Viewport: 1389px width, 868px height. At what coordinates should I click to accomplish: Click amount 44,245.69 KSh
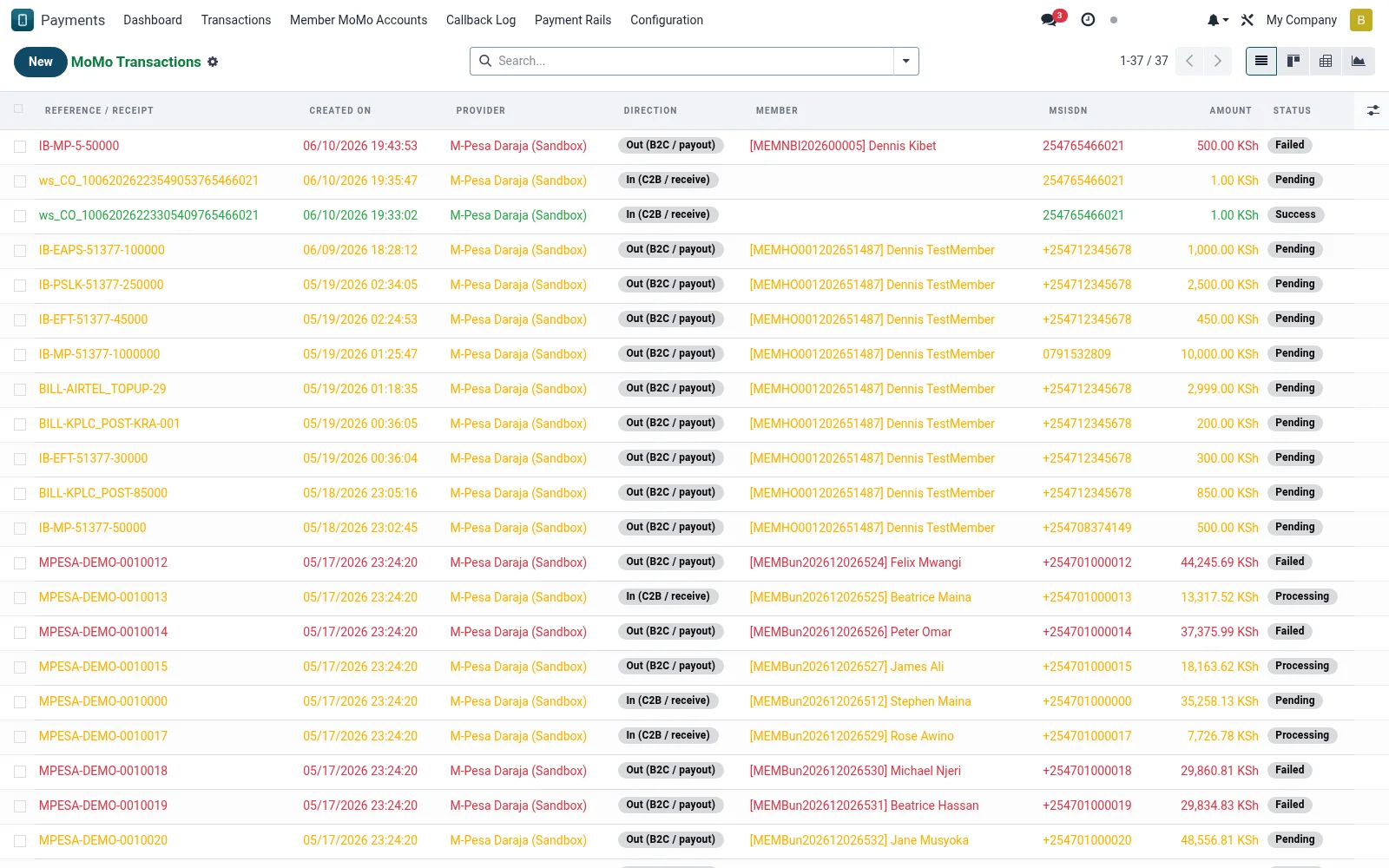1220,562
